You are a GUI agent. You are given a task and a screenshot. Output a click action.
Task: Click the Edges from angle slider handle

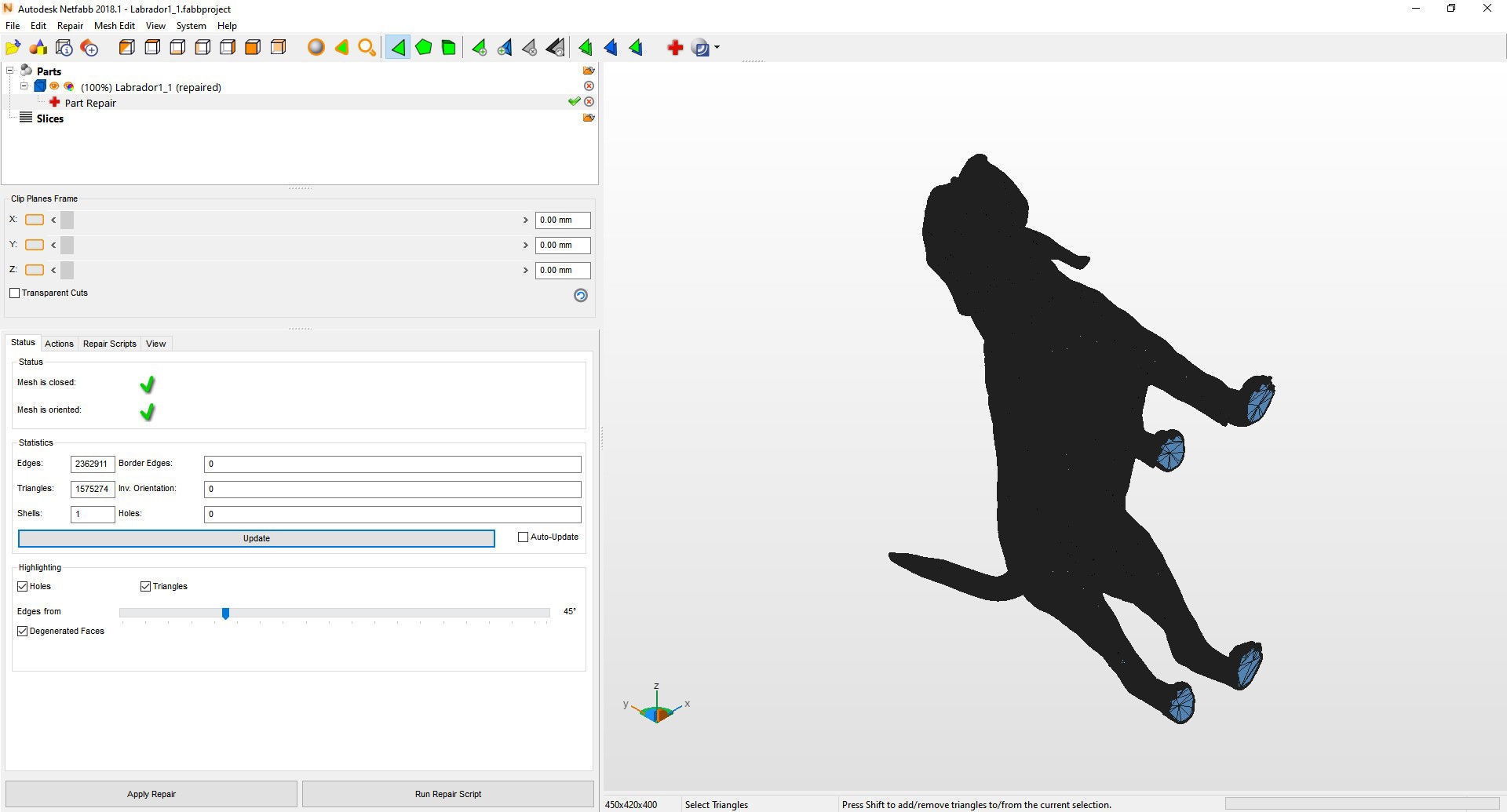point(225,613)
